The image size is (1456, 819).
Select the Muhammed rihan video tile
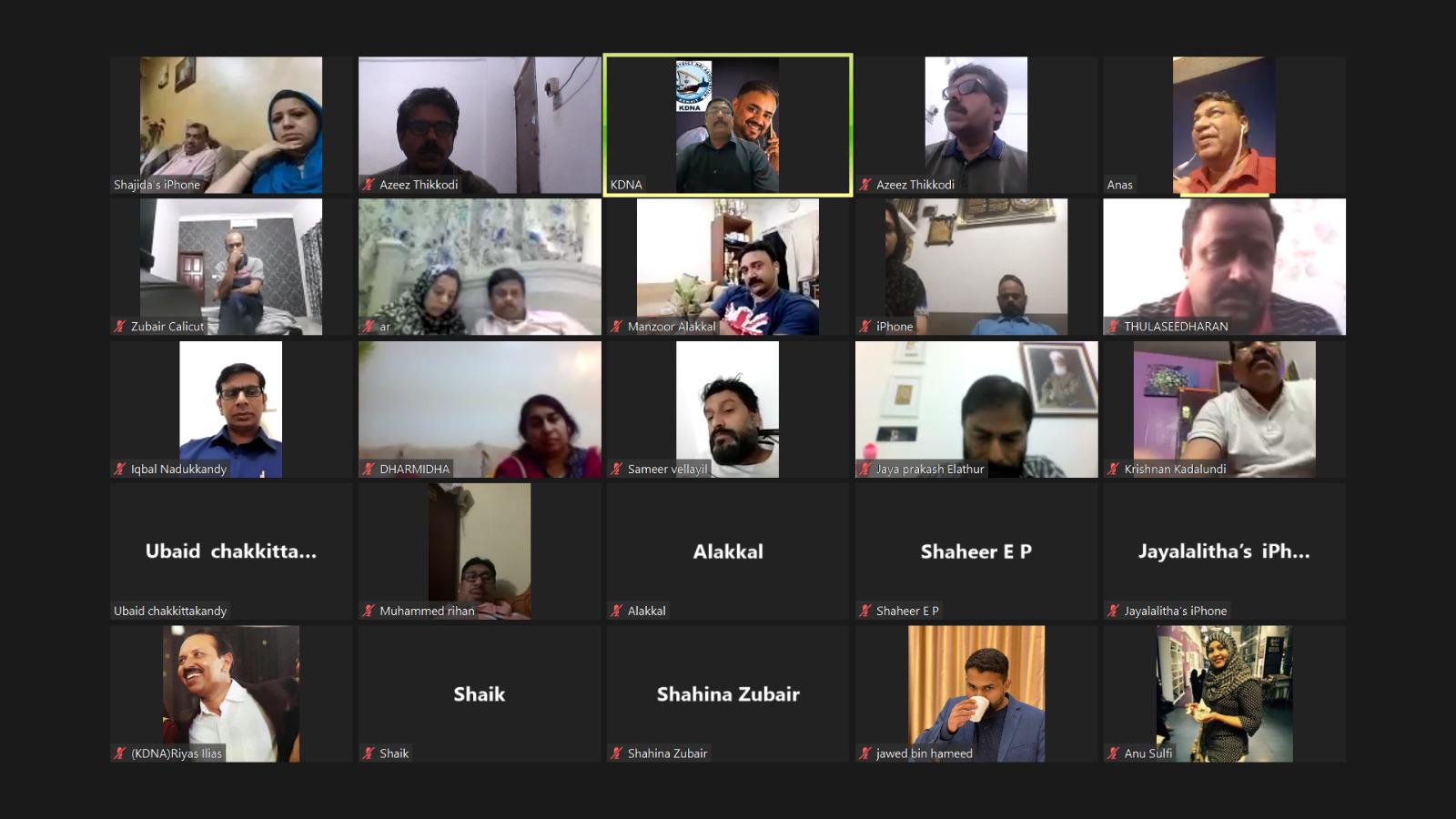(x=480, y=551)
